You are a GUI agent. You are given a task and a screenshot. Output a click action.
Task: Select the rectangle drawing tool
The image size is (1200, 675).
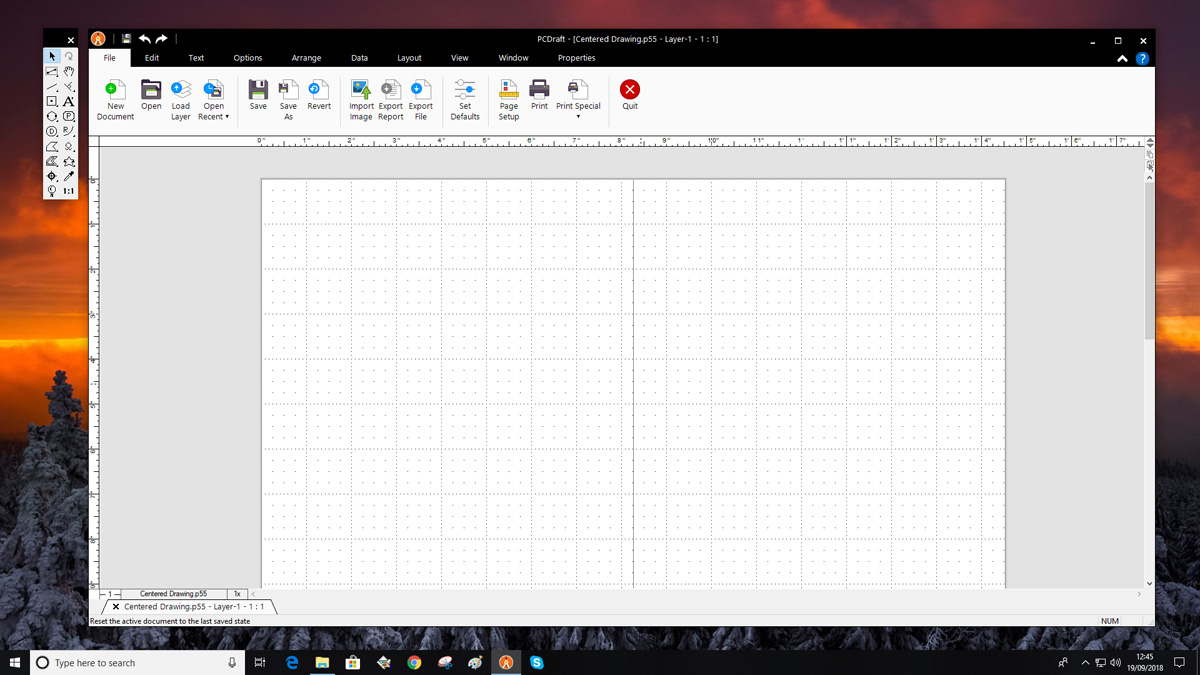(53, 101)
